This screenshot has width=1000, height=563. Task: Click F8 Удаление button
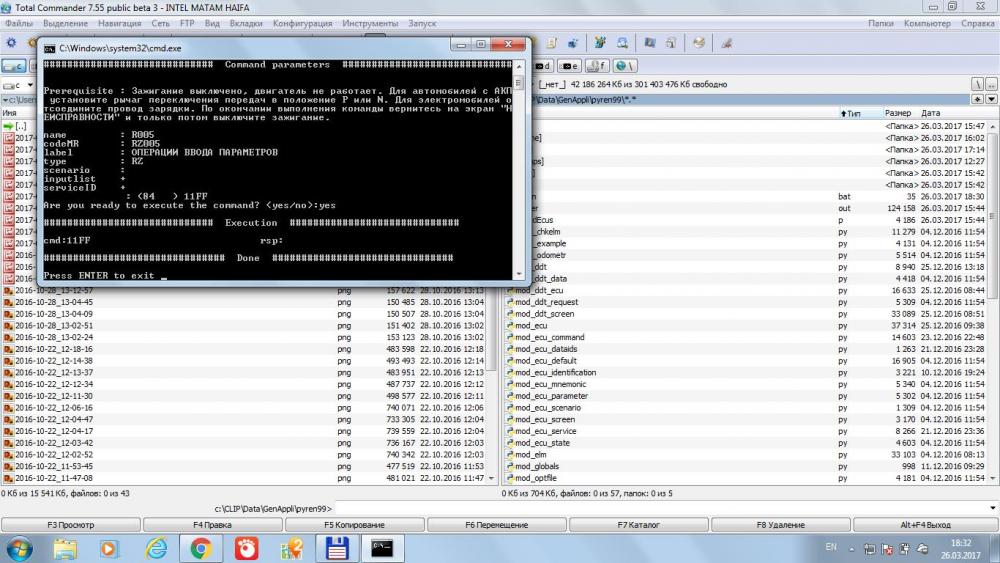[781, 525]
